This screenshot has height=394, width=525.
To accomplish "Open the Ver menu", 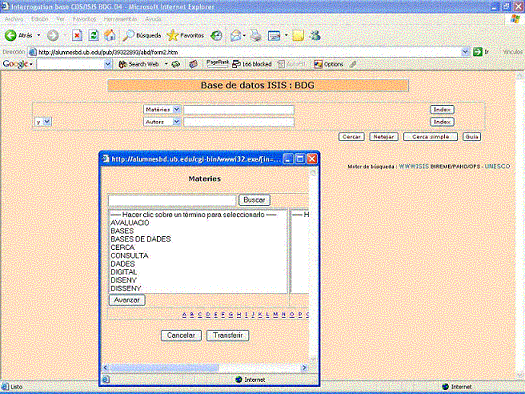I will (60, 19).
